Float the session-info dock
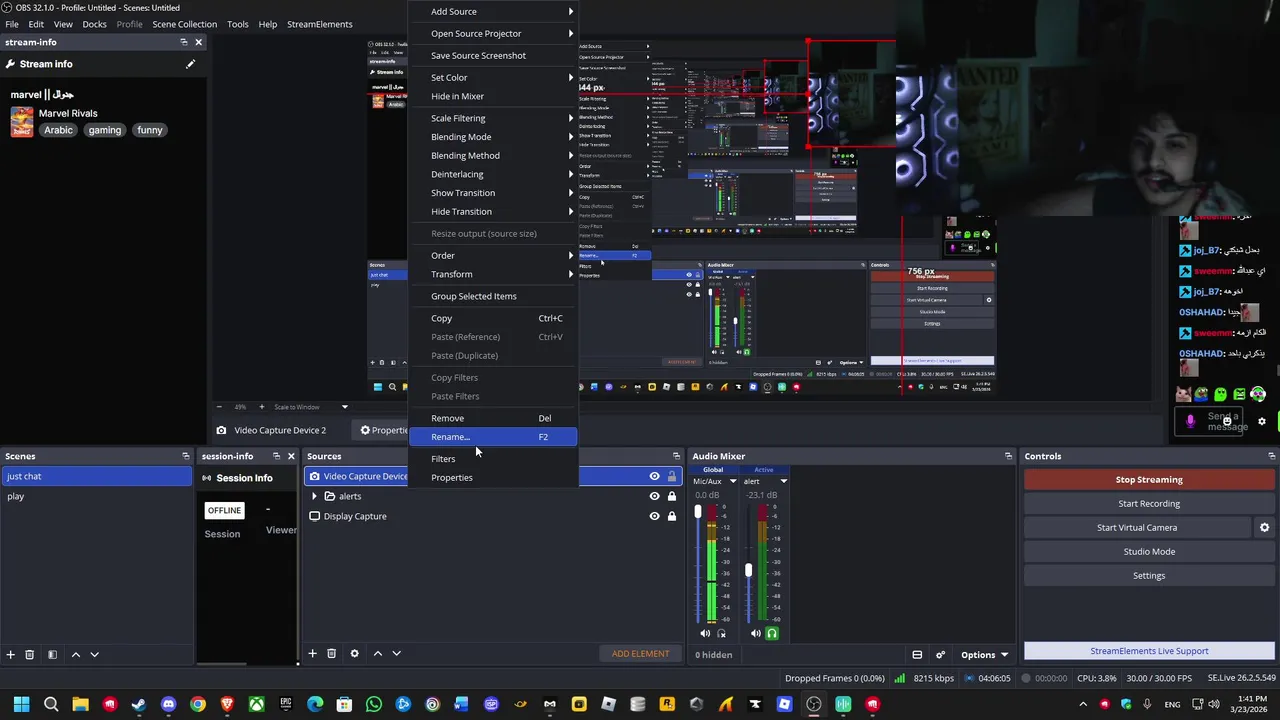The height and width of the screenshot is (720, 1280). [x=276, y=456]
